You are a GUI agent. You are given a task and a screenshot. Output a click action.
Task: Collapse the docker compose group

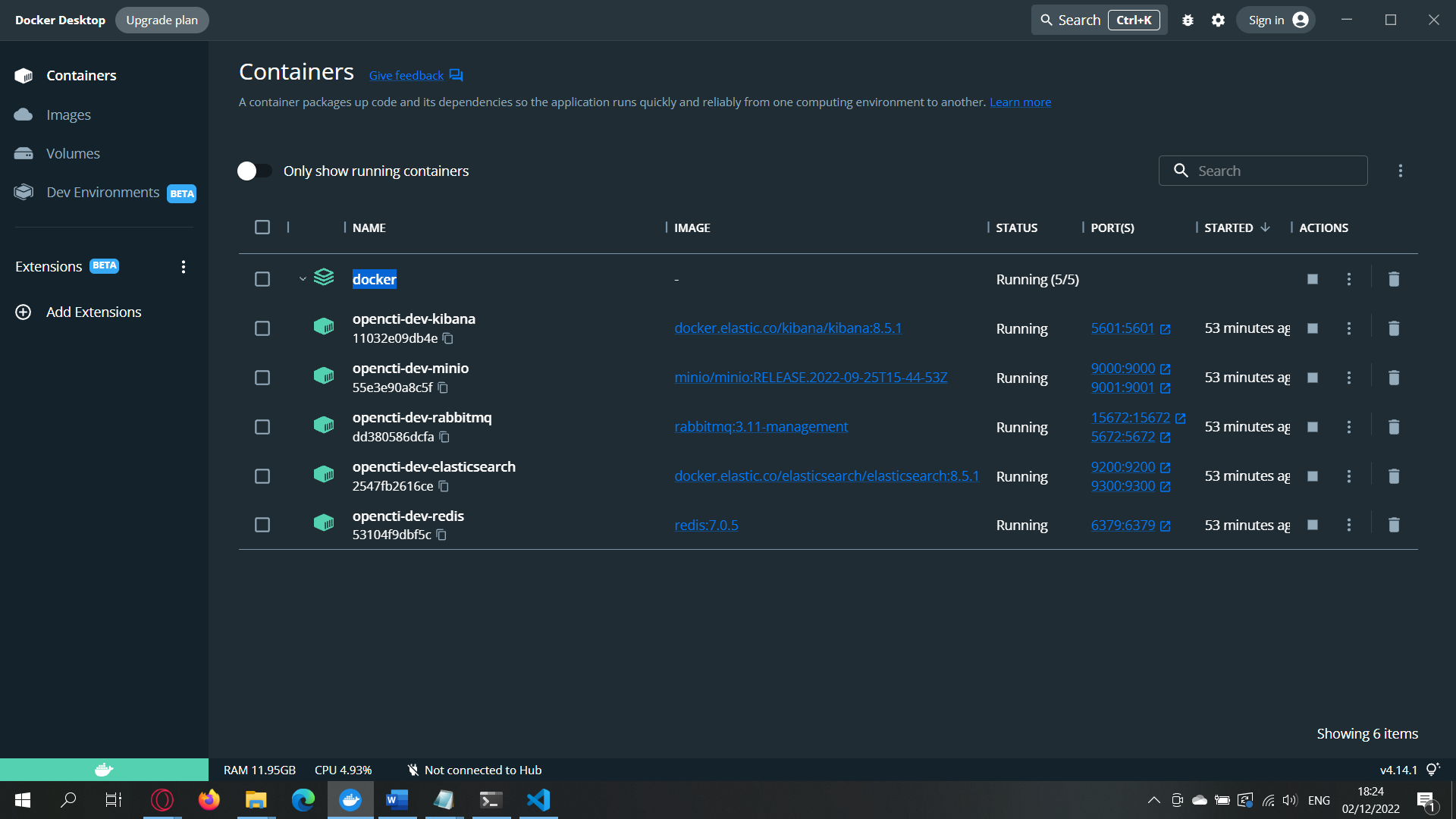tap(303, 279)
